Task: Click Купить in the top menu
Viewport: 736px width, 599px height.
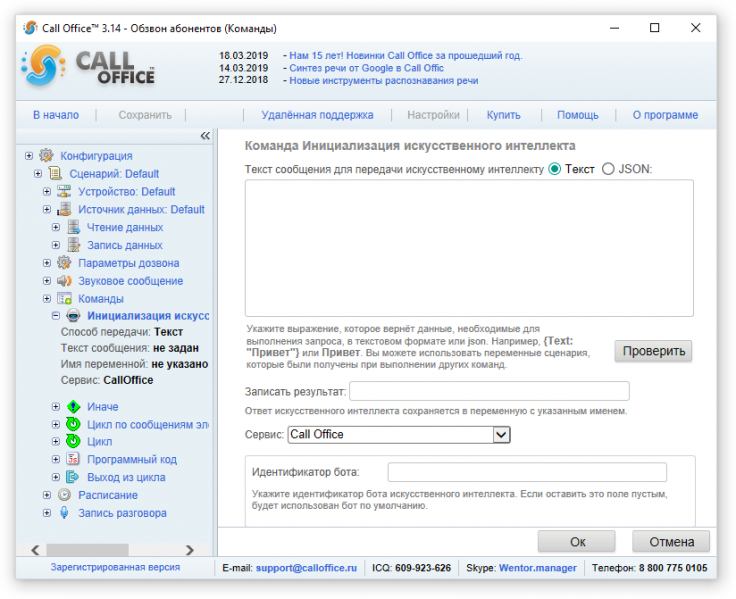Action: click(x=504, y=115)
